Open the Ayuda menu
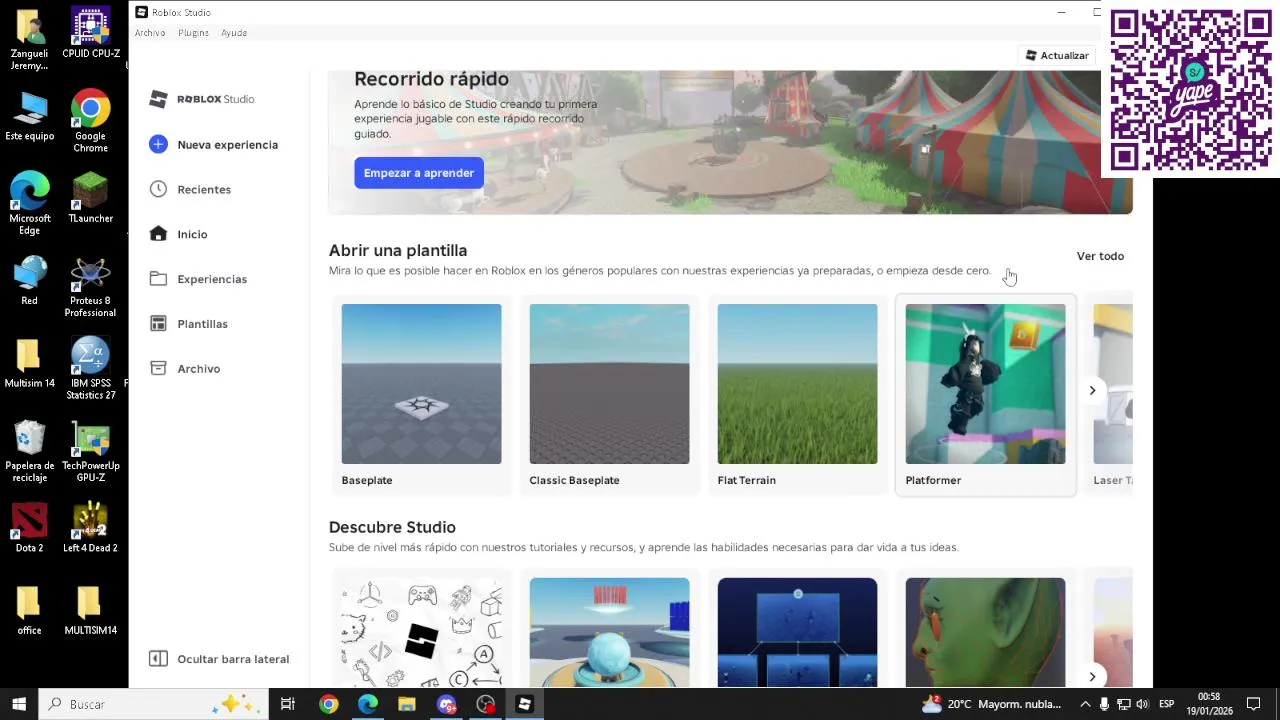 coord(234,33)
